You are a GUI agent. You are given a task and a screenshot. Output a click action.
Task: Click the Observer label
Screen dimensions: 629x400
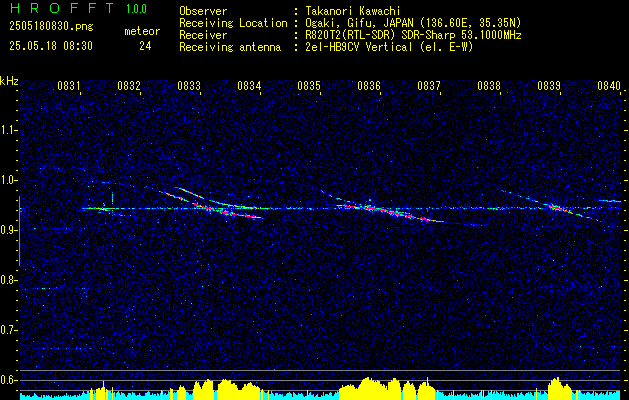[x=203, y=11]
